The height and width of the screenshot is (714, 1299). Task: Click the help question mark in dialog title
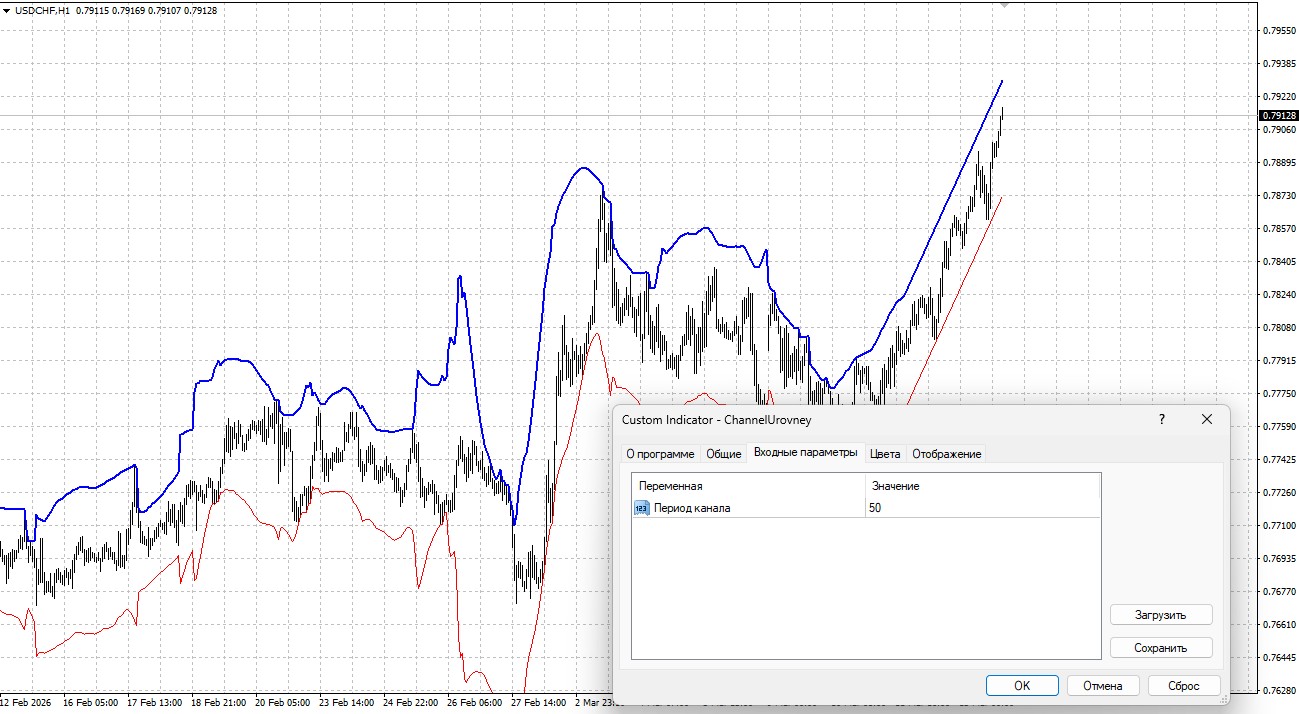click(1162, 420)
